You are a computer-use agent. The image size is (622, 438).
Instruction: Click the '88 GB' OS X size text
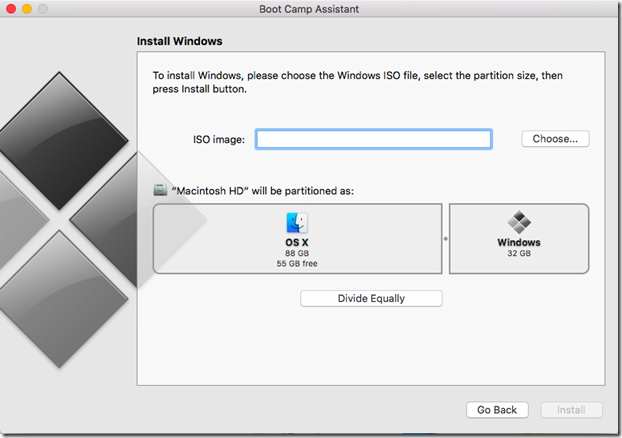(x=297, y=253)
